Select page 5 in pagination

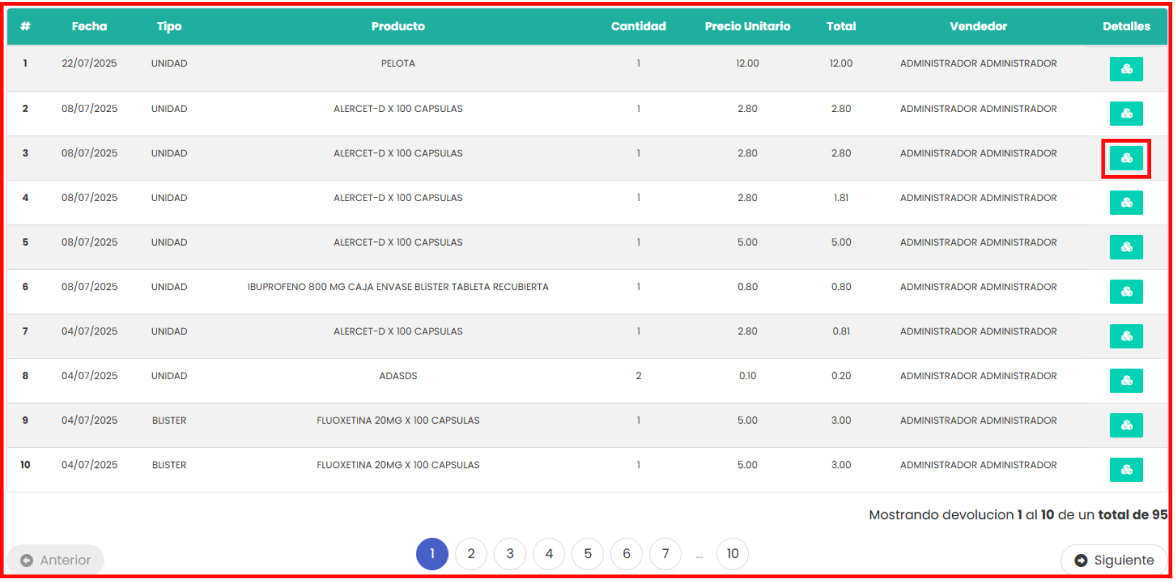pyautogui.click(x=587, y=554)
